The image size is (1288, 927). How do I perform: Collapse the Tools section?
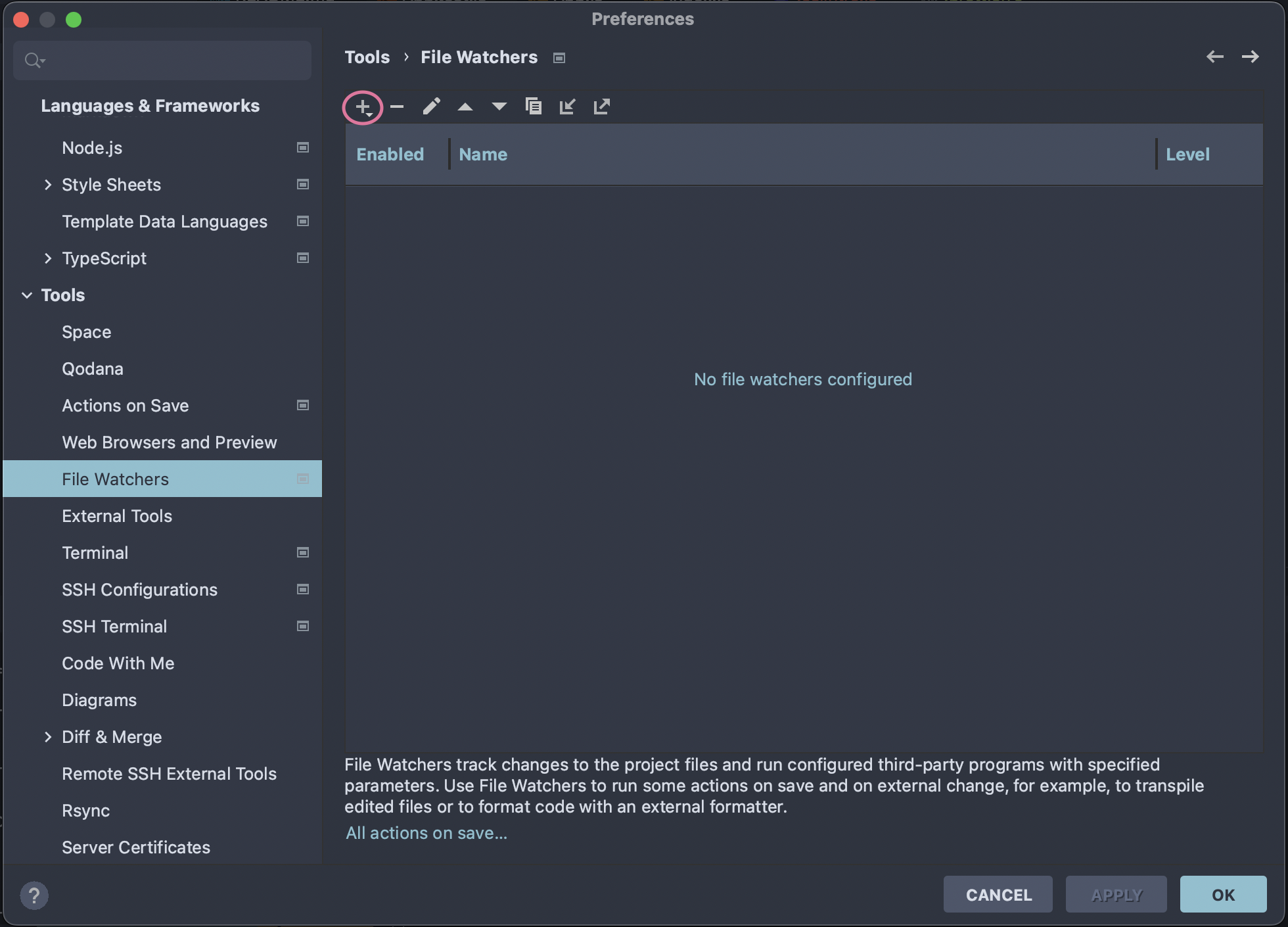tap(27, 295)
